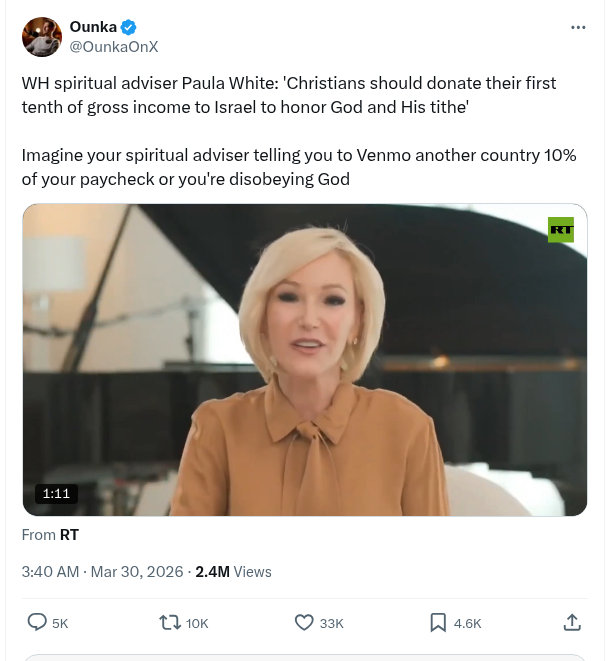The height and width of the screenshot is (661, 608).
Task: Click the 10K reposts count
Action: coord(197,623)
